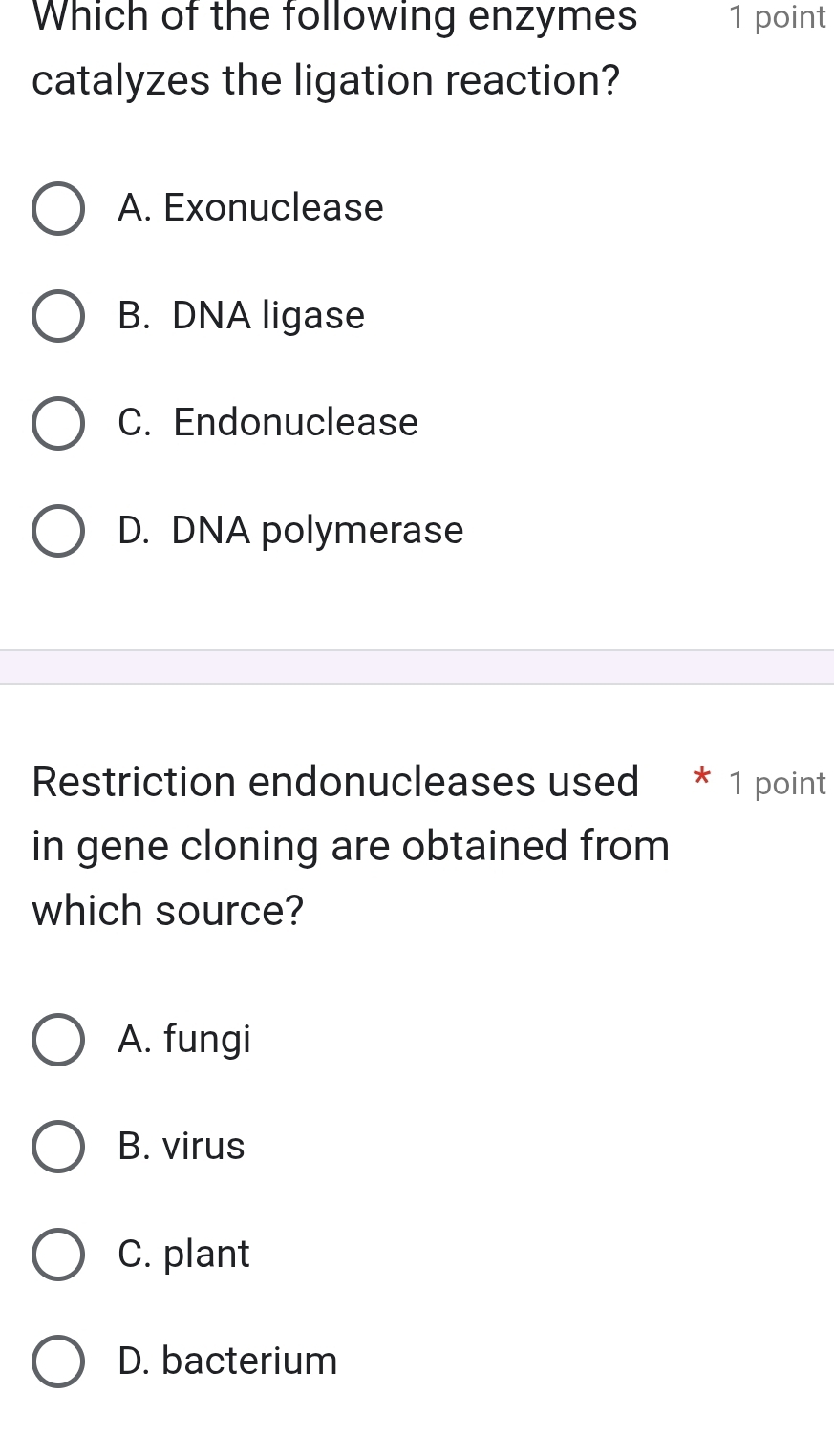This screenshot has width=834, height=1456.
Task: Choose the virus radio circle
Action: (57, 1147)
